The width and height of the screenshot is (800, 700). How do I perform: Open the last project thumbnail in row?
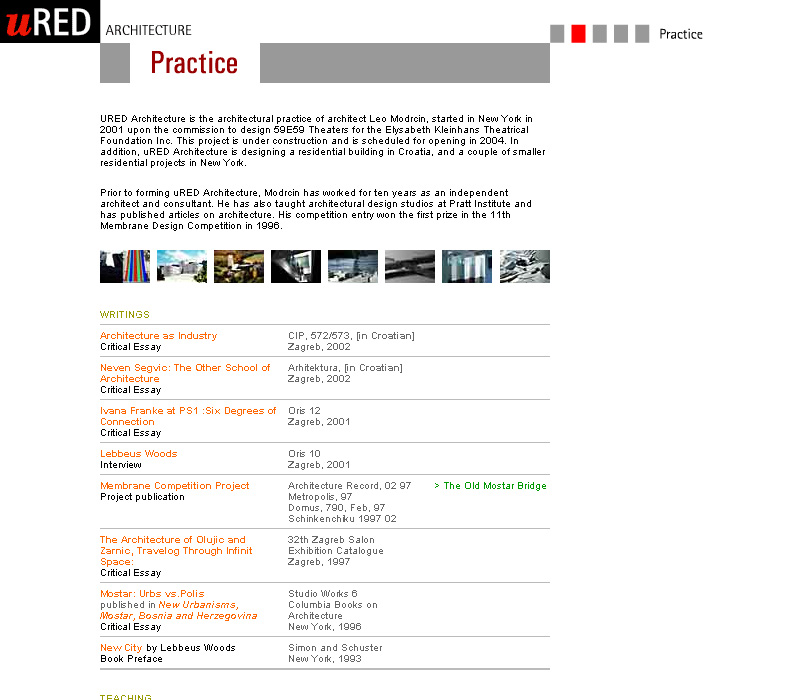(524, 267)
